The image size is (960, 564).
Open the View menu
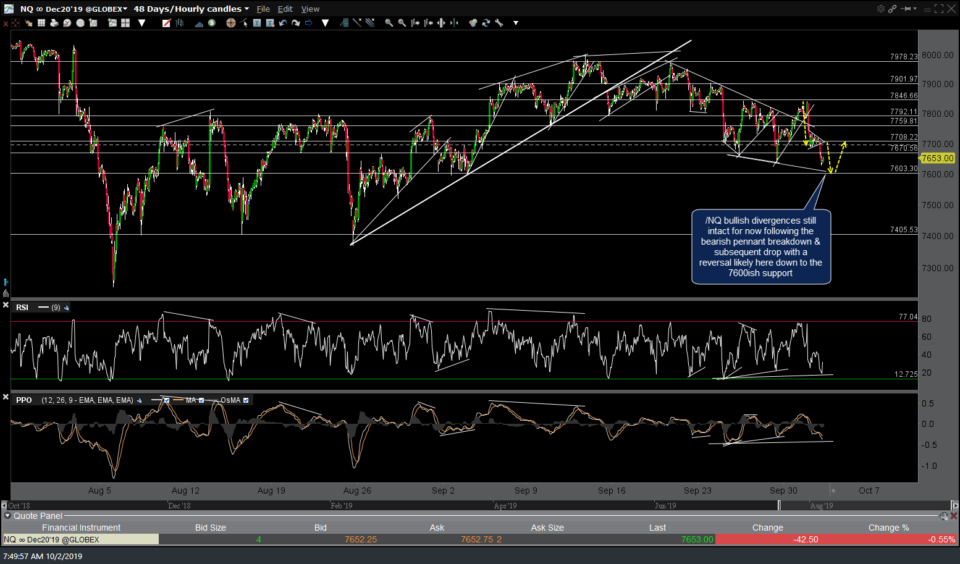(x=310, y=9)
